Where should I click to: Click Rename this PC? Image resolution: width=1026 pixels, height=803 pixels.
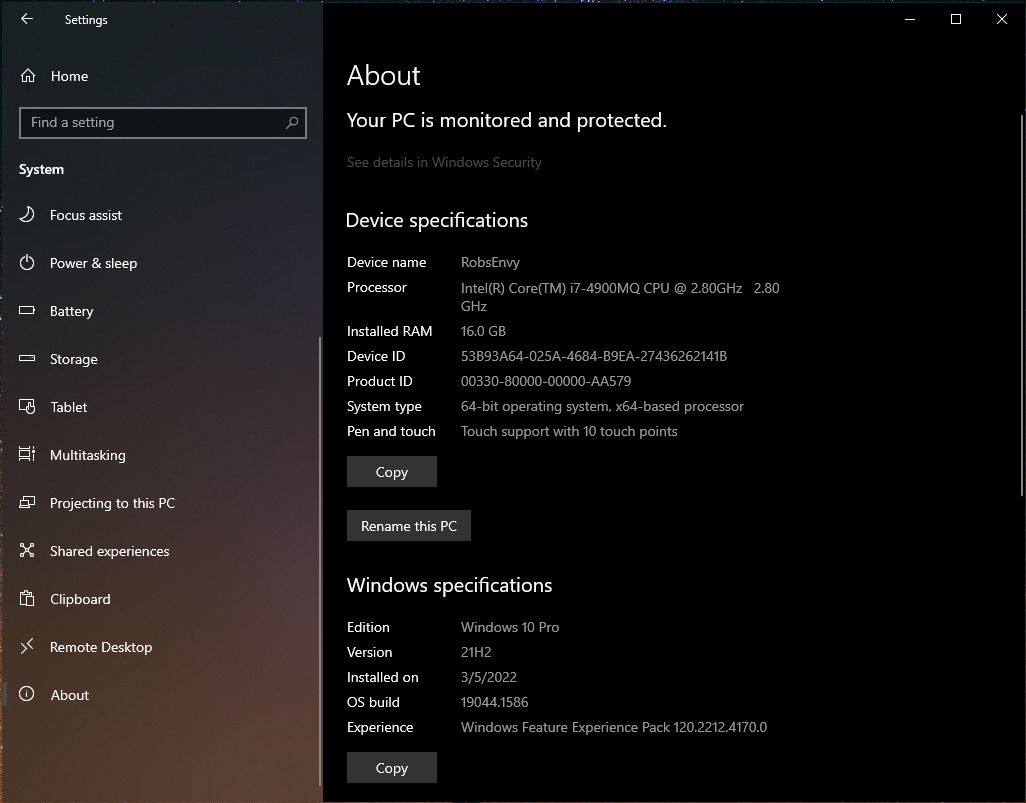click(408, 525)
